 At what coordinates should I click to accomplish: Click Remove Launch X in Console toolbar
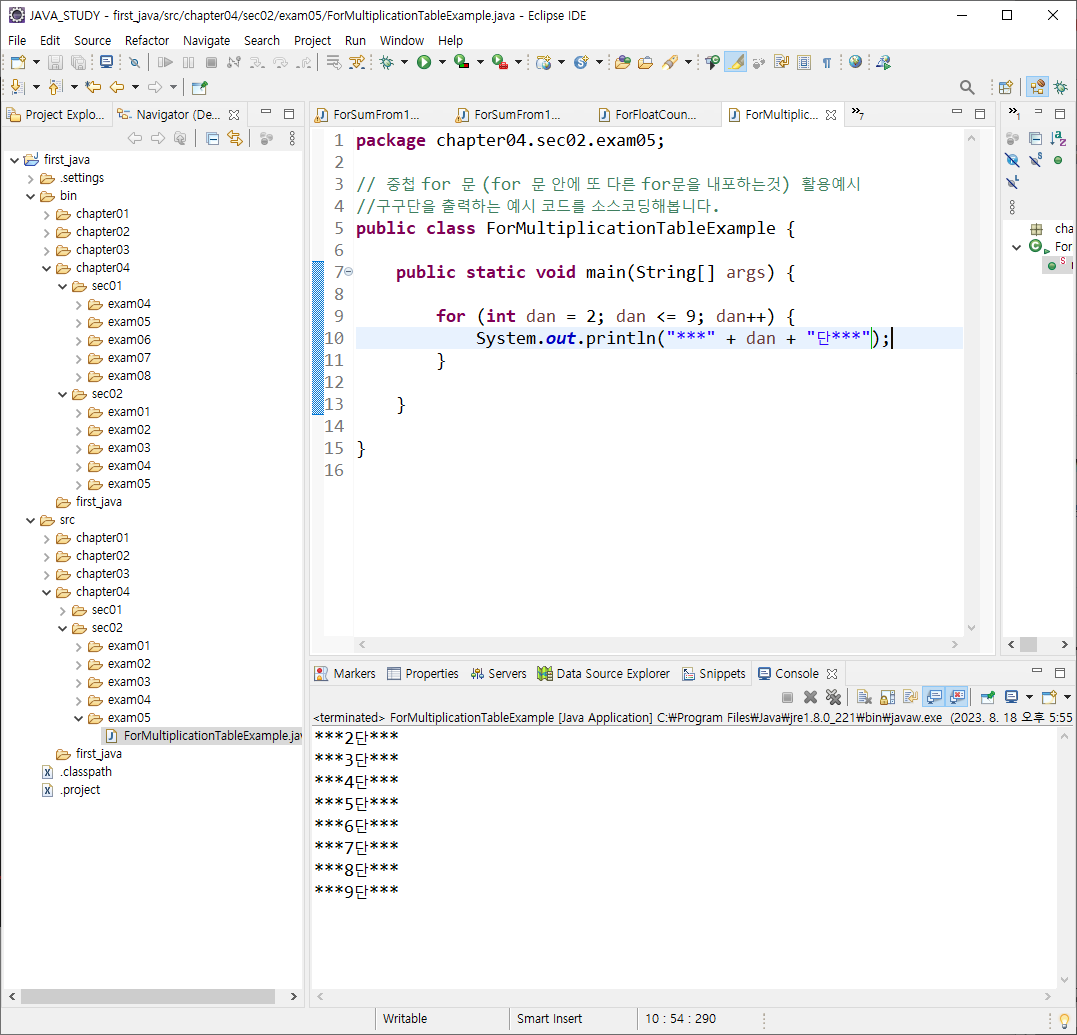point(810,697)
